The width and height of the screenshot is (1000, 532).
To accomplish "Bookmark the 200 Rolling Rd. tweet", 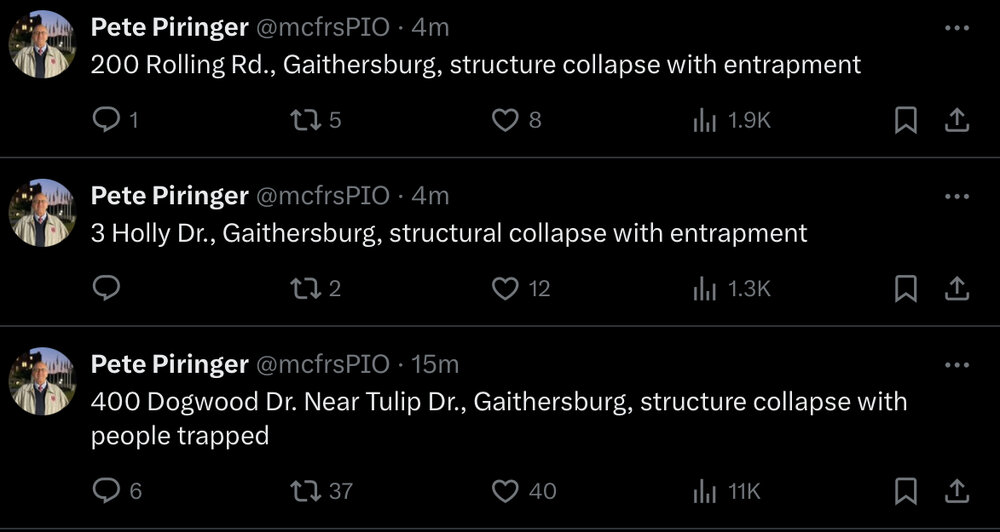I will click(x=905, y=121).
